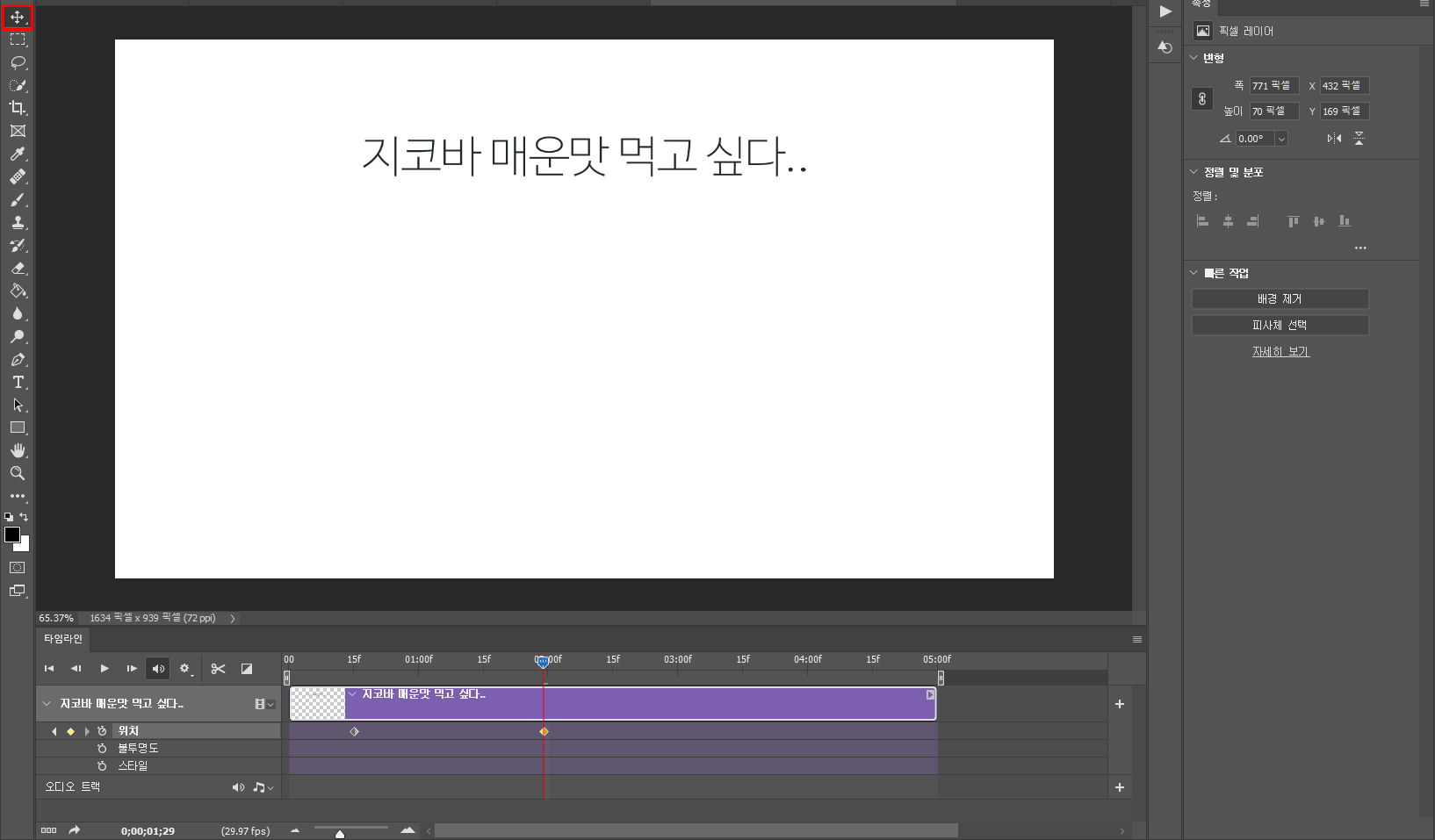This screenshot has width=1435, height=840.
Task: Select the orange keyframe at playhead
Action: tap(544, 731)
